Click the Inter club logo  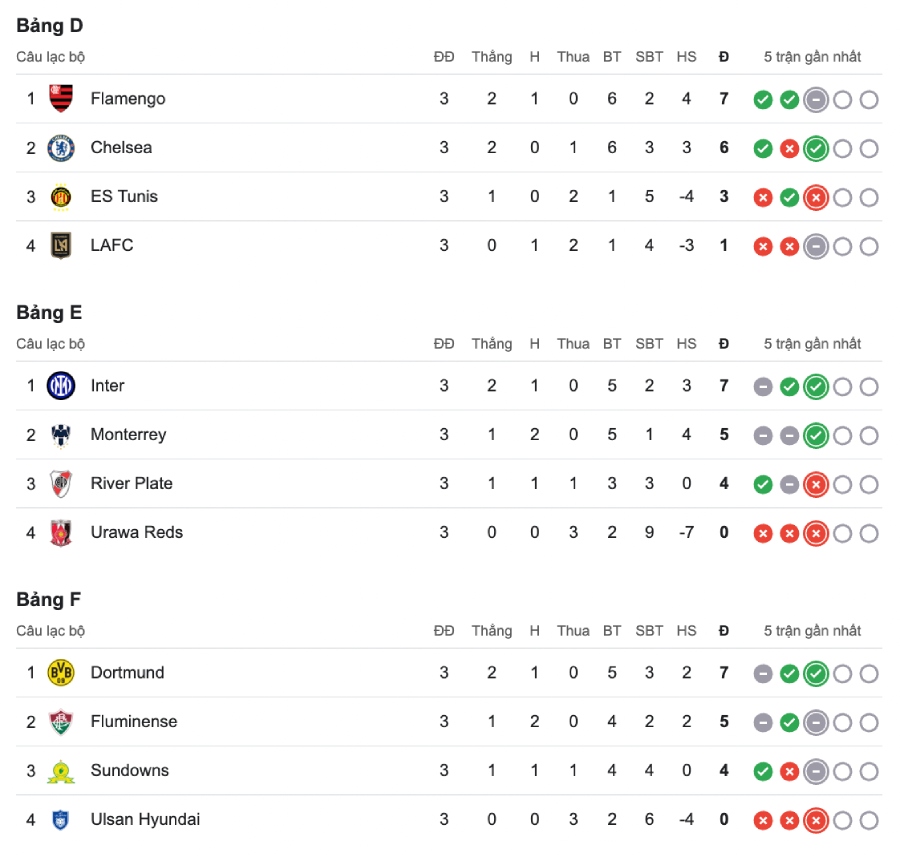point(61,385)
